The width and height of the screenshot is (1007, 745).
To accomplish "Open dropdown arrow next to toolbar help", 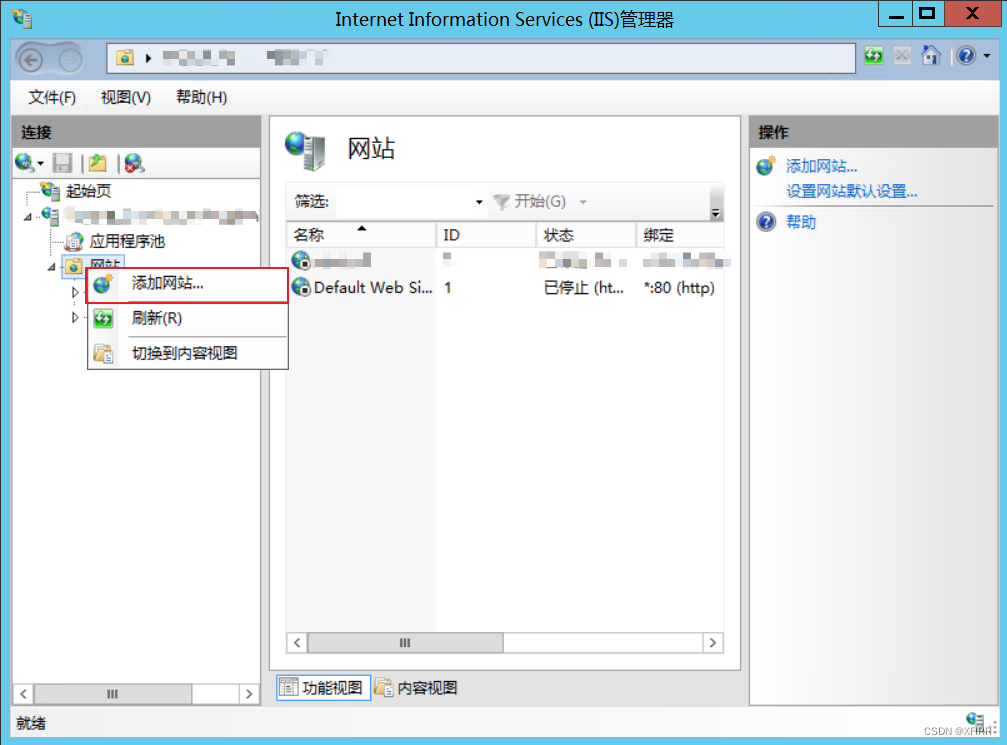I will click(987, 56).
